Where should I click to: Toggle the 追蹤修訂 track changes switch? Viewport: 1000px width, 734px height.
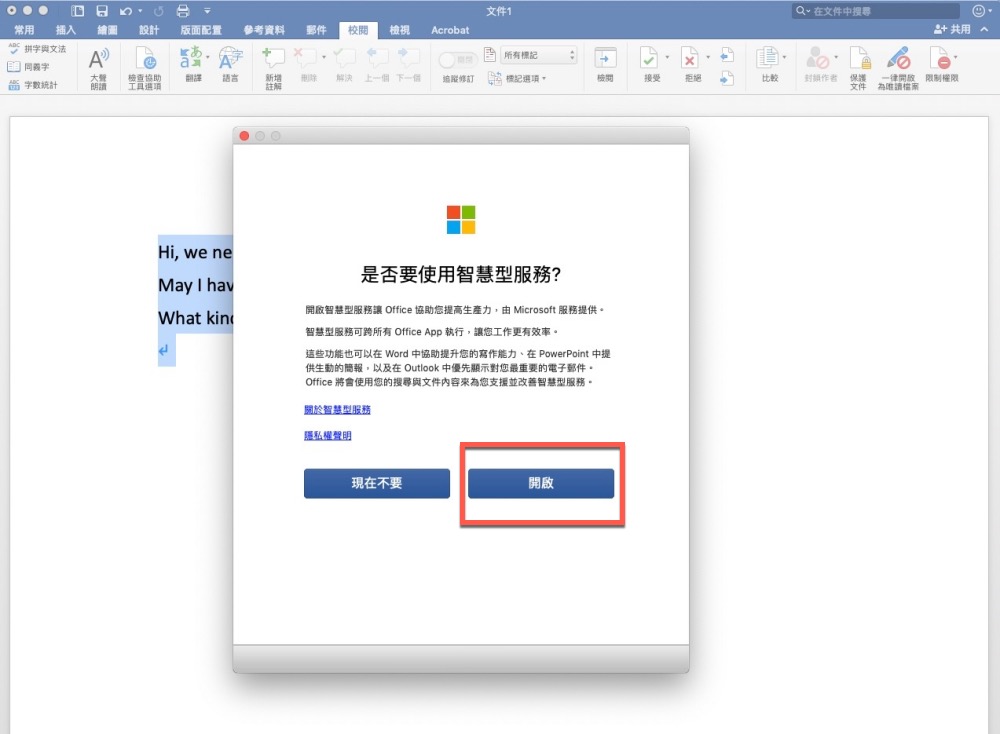[x=458, y=60]
